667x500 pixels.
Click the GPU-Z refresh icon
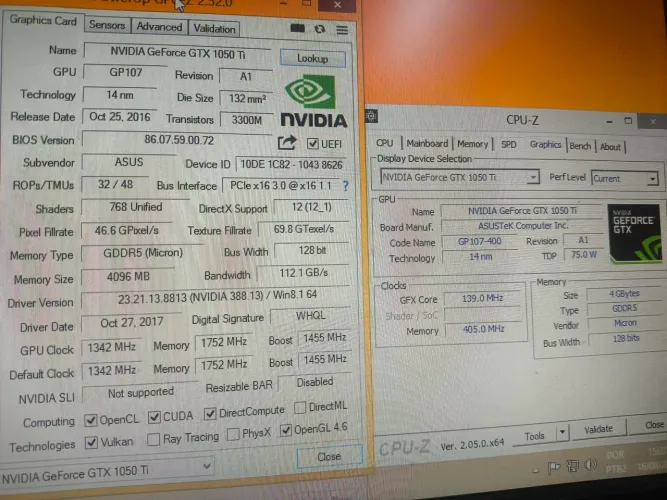(319, 29)
